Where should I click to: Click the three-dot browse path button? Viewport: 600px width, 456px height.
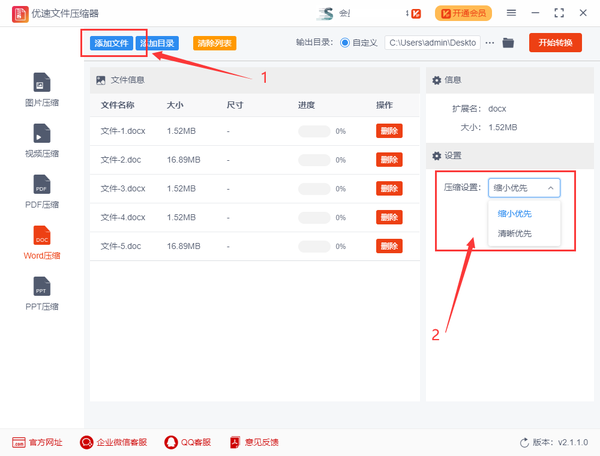point(489,43)
